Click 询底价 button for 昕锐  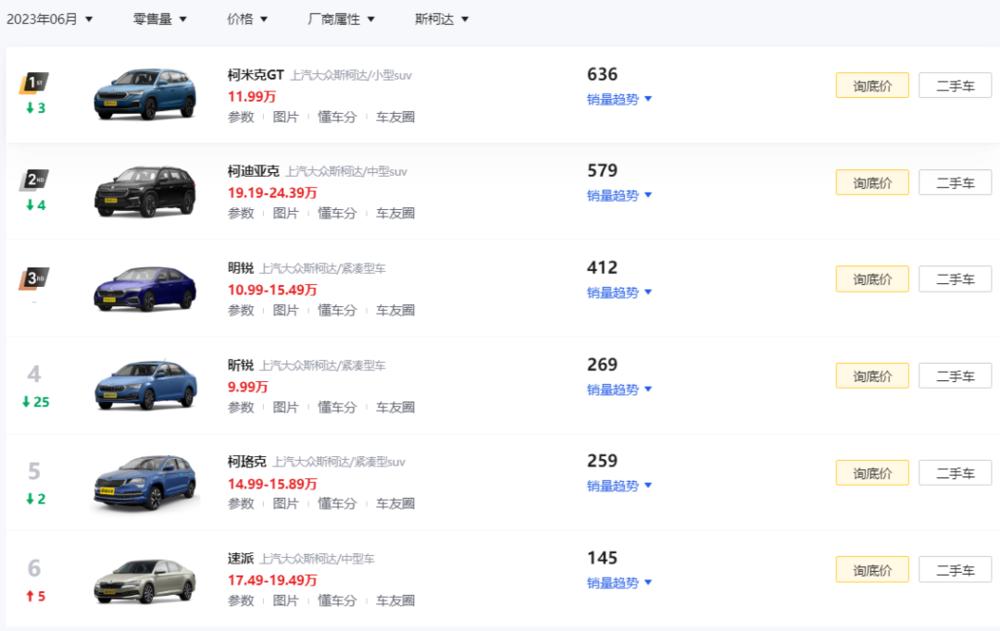pos(871,375)
